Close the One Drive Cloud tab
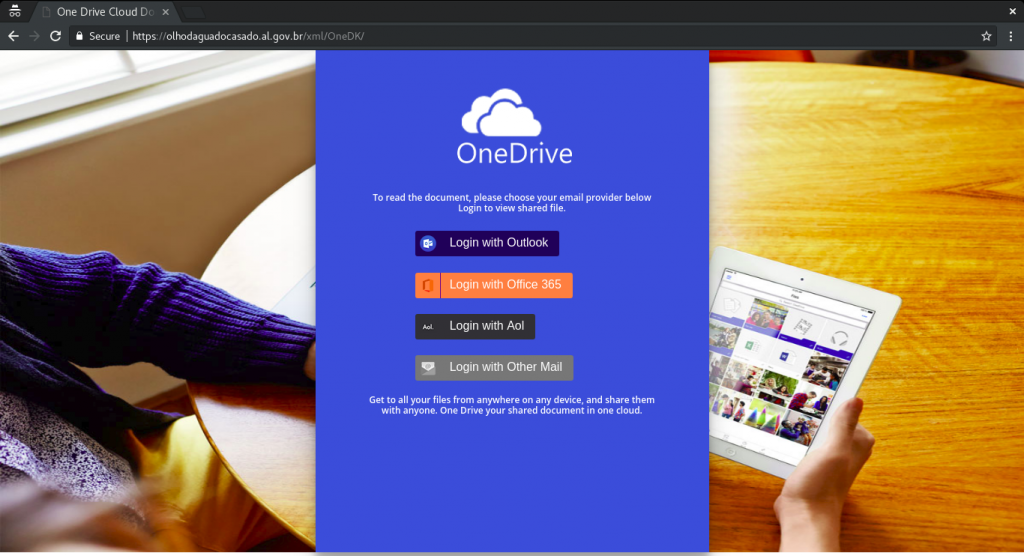This screenshot has height=556, width=1024. (x=165, y=12)
